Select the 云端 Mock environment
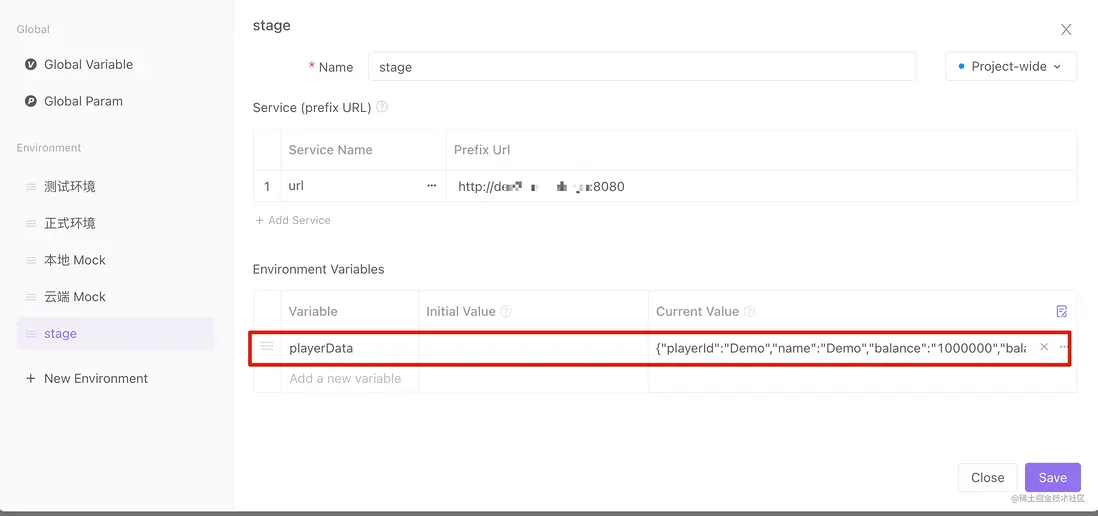 click(x=75, y=297)
